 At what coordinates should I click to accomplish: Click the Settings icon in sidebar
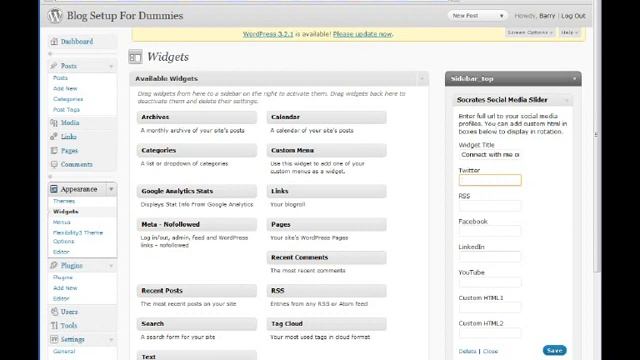(54, 340)
